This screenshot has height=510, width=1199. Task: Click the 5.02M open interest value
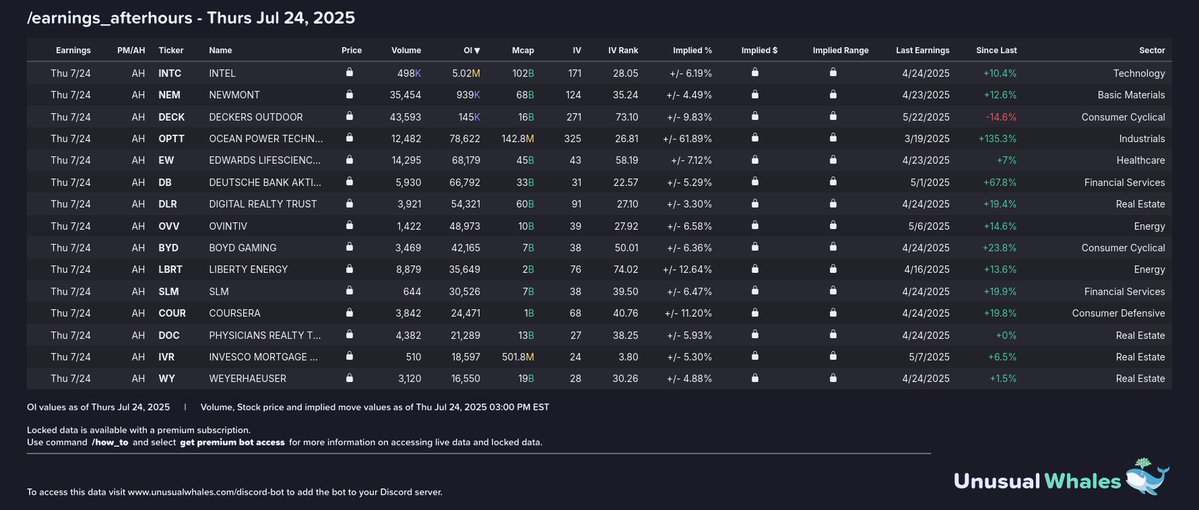466,73
